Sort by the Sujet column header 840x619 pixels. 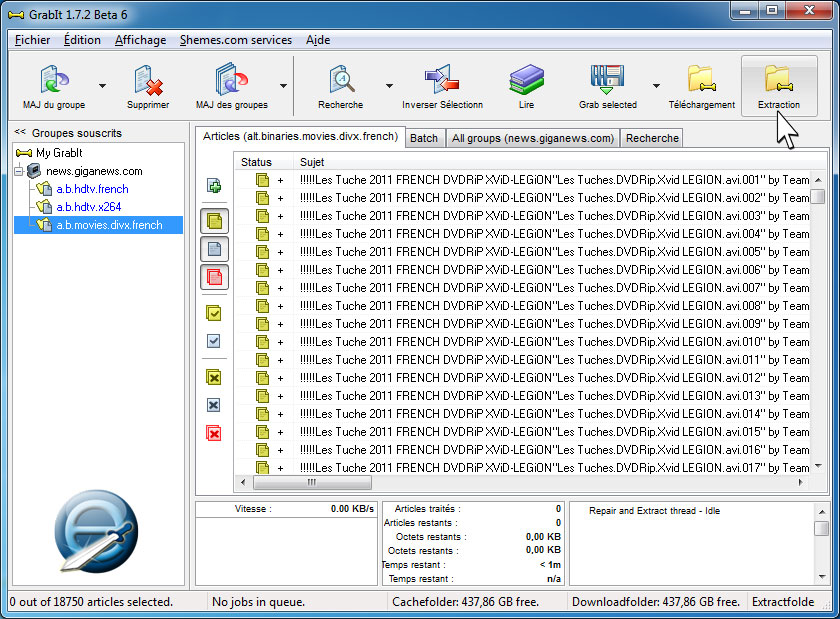click(312, 162)
